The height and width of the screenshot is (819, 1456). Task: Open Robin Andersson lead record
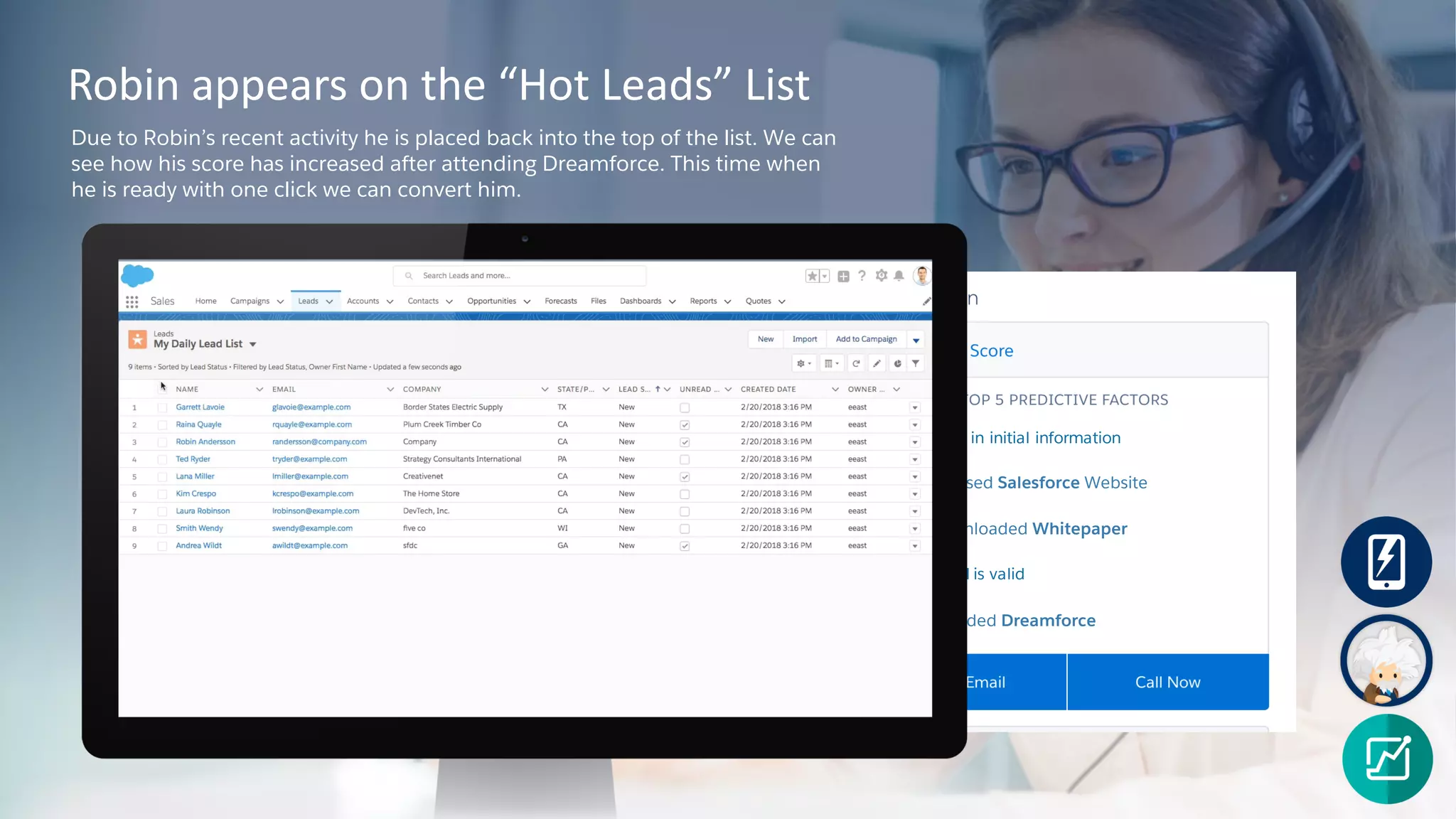205,441
